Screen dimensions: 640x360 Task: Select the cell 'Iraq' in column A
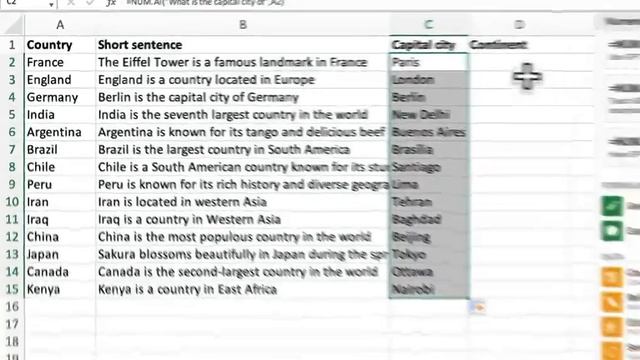click(60, 219)
